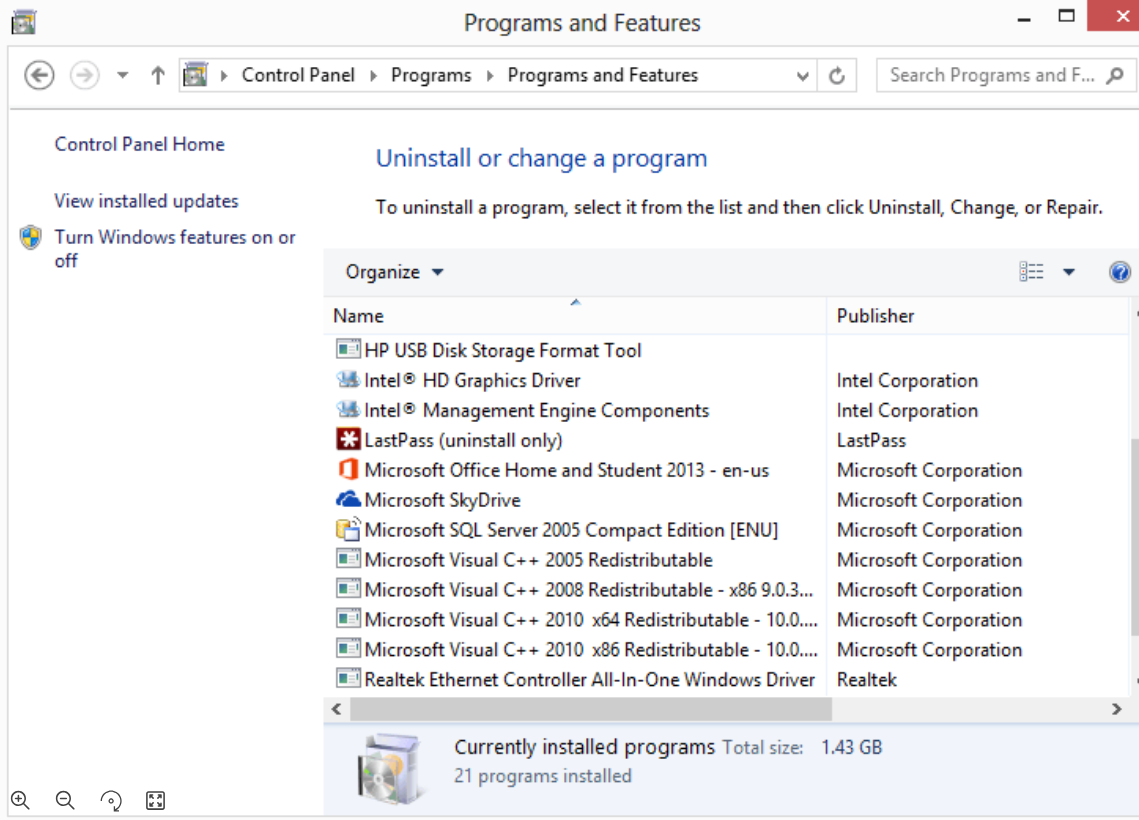Open Turn Windows features on or off
This screenshot has width=1139, height=820.
[x=175, y=248]
